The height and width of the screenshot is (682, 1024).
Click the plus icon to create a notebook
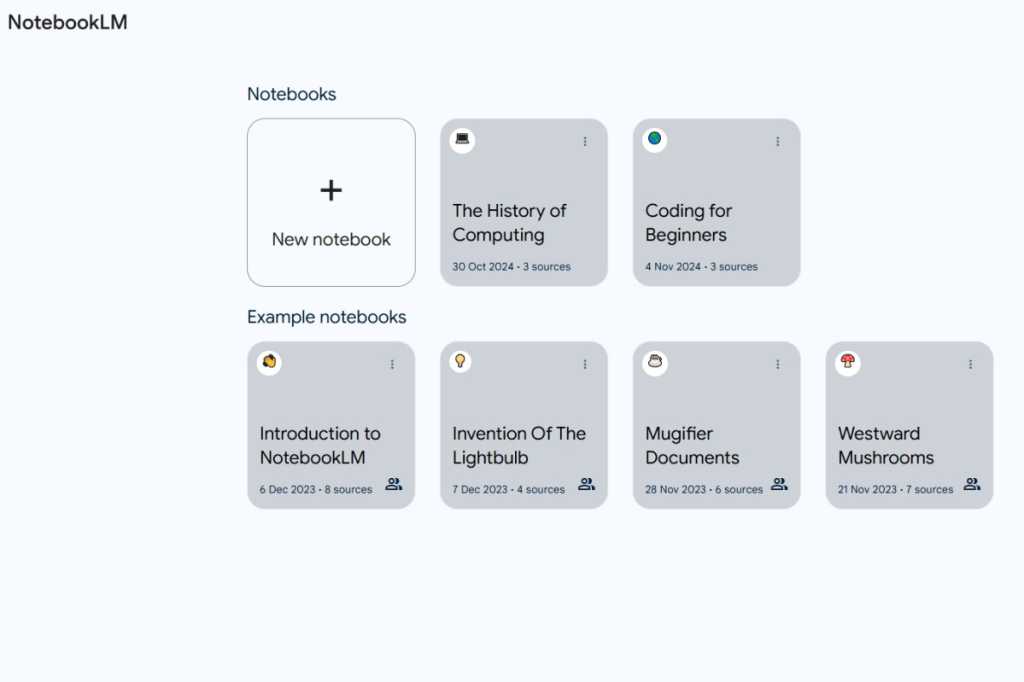[x=330, y=190]
